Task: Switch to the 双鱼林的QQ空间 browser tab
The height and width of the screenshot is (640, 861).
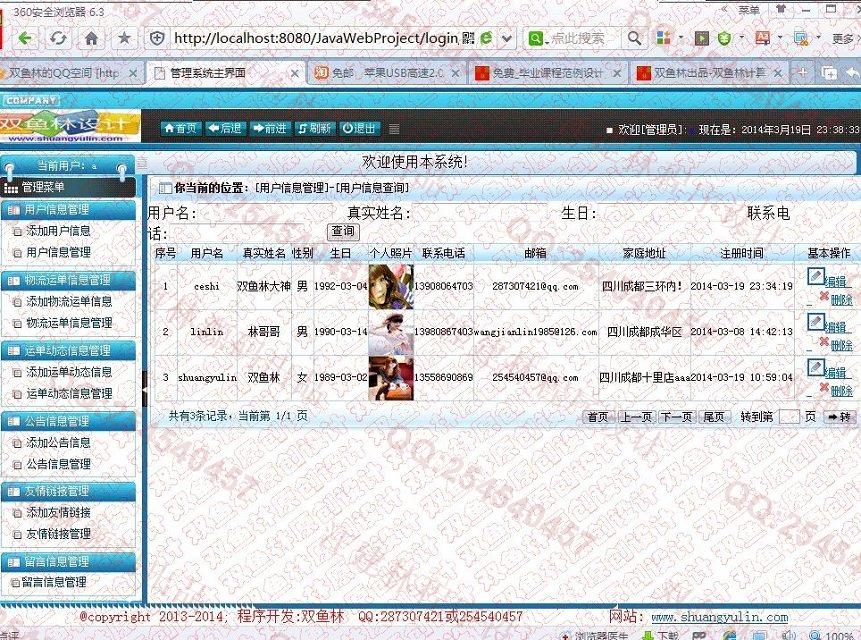Action: (x=70, y=73)
